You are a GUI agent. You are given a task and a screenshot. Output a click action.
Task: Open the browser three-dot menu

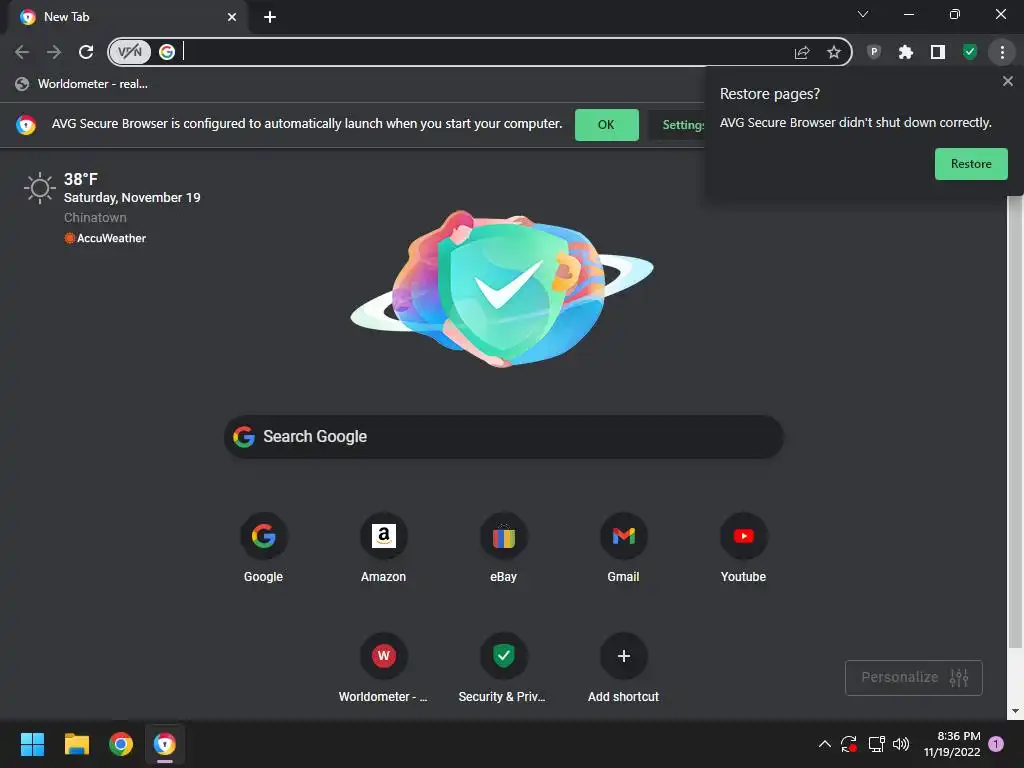(1002, 52)
